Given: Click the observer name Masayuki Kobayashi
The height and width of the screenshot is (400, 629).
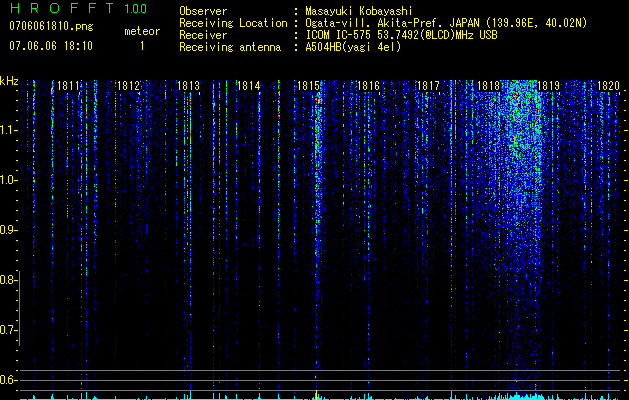Looking at the screenshot, I should [359, 11].
